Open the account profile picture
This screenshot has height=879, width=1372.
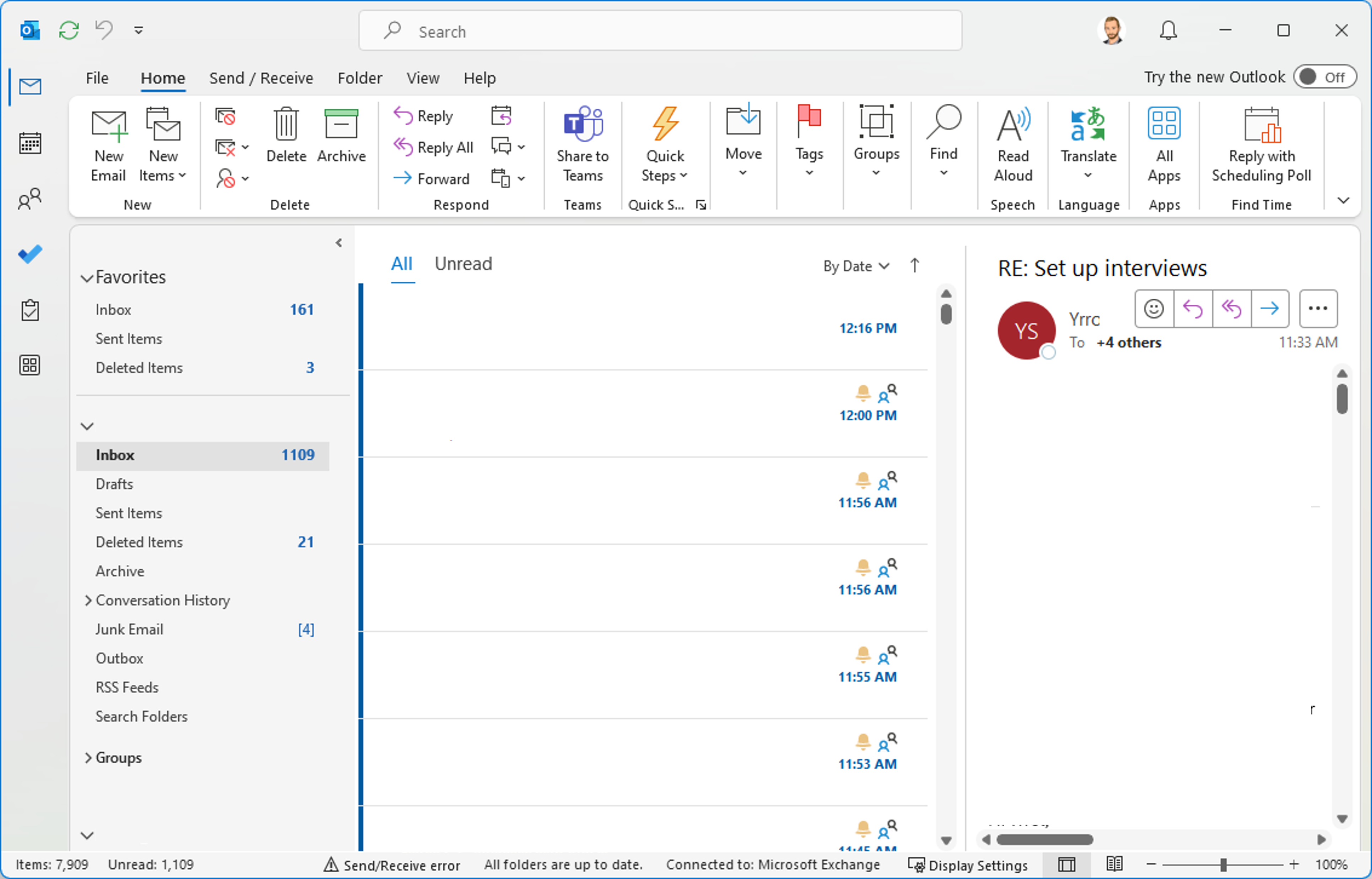click(x=1111, y=30)
